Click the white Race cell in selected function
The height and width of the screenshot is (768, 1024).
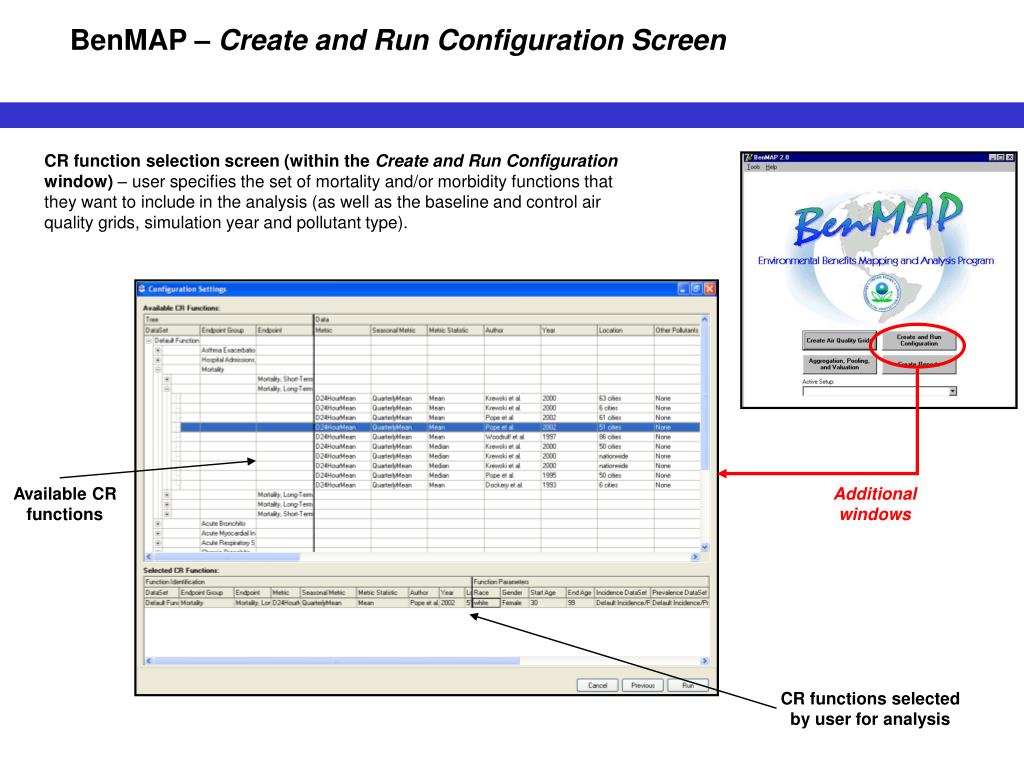tap(486, 603)
